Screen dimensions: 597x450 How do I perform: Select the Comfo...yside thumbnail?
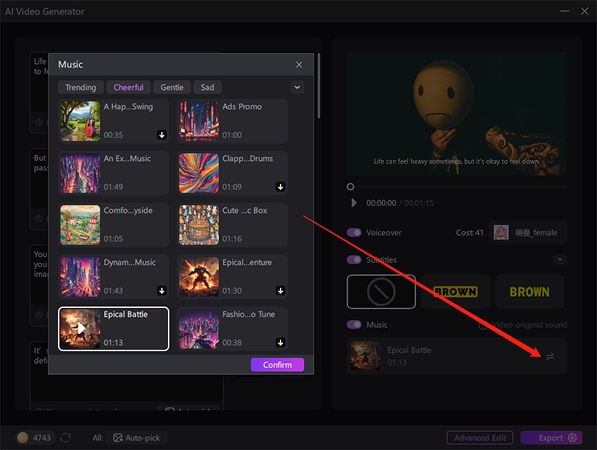tap(80, 225)
